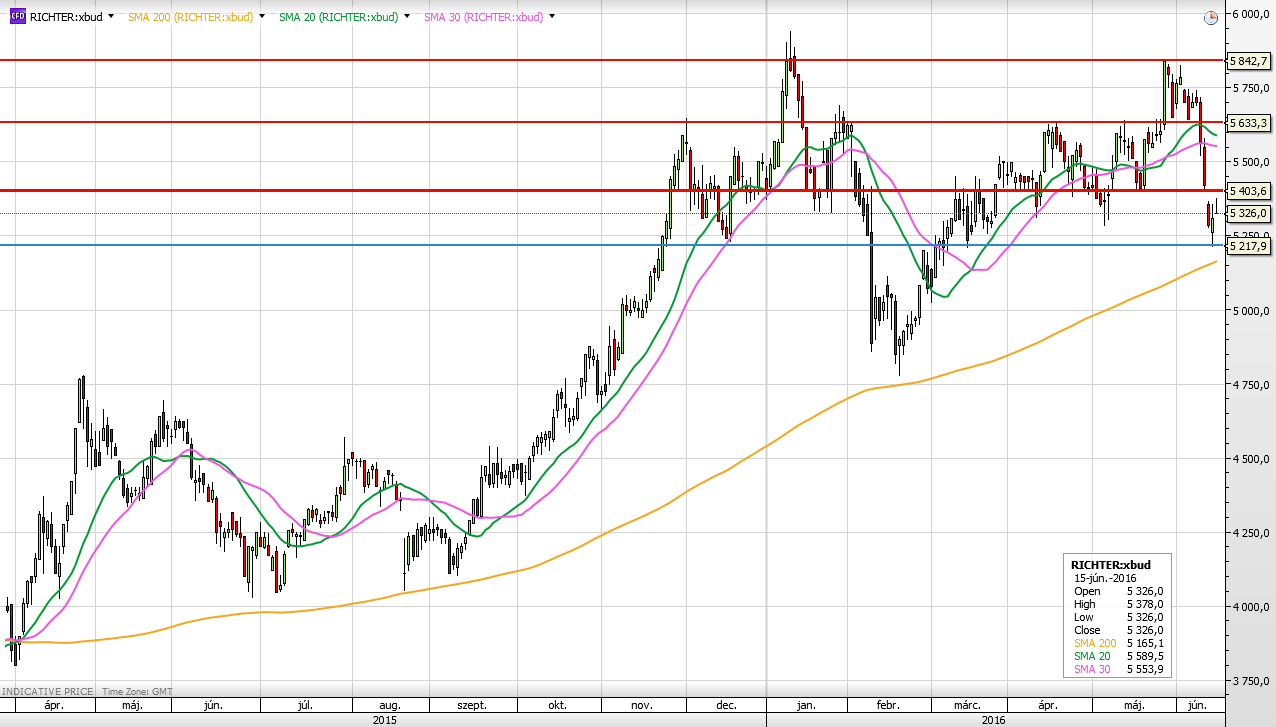Select the 4 000,0 price axis label
The height and width of the screenshot is (727, 1276).
(x=1250, y=607)
